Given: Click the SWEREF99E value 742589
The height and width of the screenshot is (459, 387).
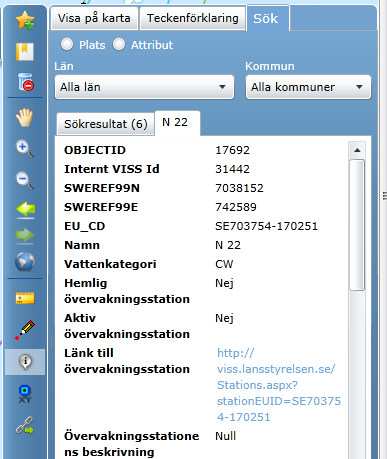Looking at the screenshot, I should 236,207.
